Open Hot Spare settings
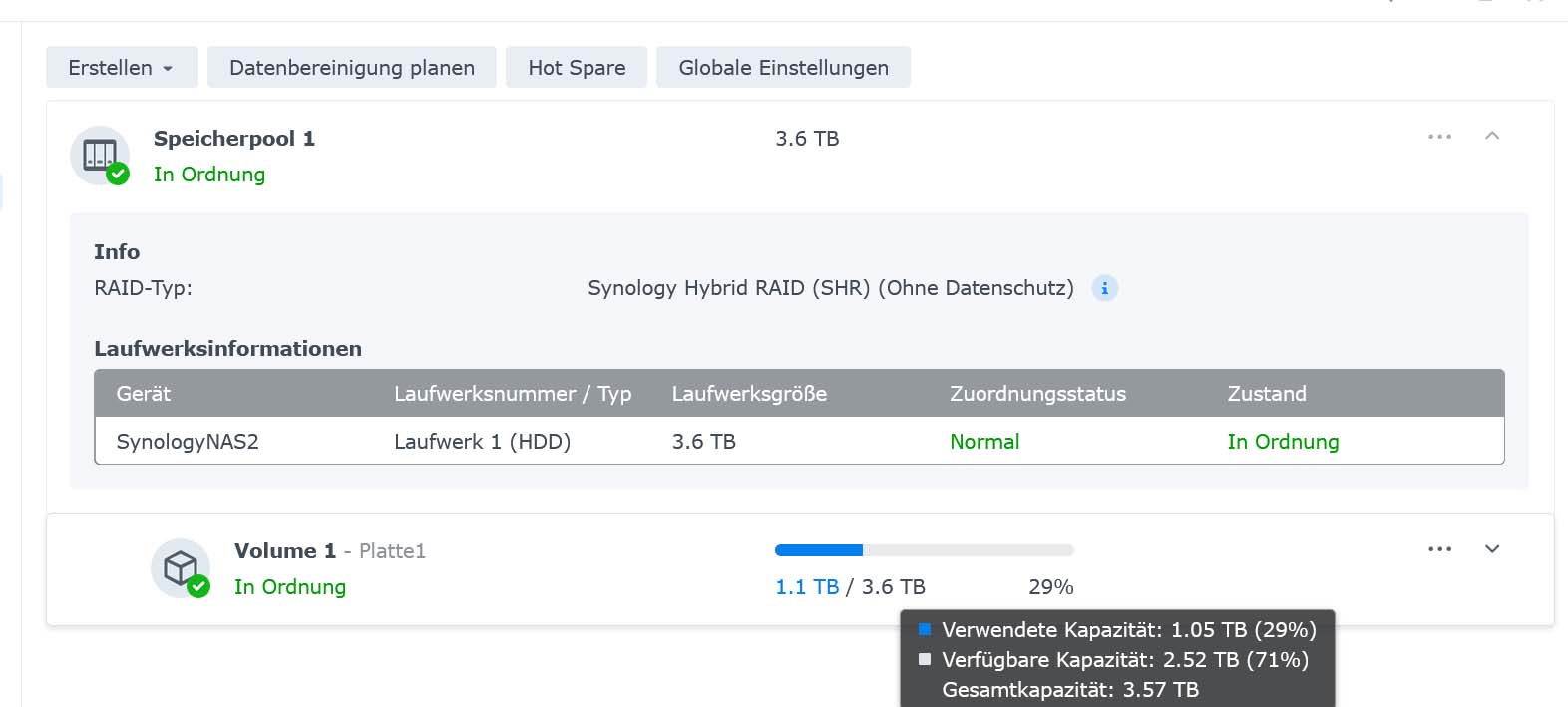1568x707 pixels. [x=577, y=67]
